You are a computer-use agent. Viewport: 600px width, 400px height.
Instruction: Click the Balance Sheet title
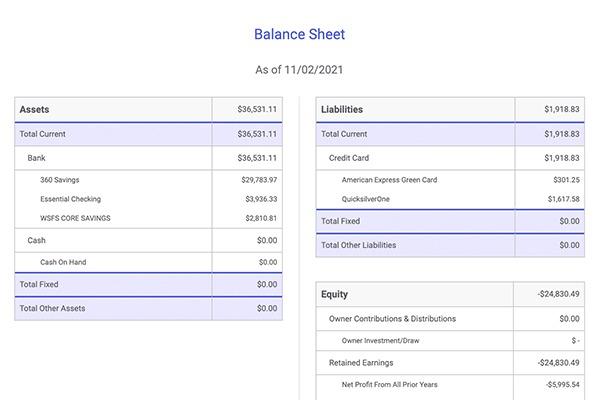click(x=299, y=35)
